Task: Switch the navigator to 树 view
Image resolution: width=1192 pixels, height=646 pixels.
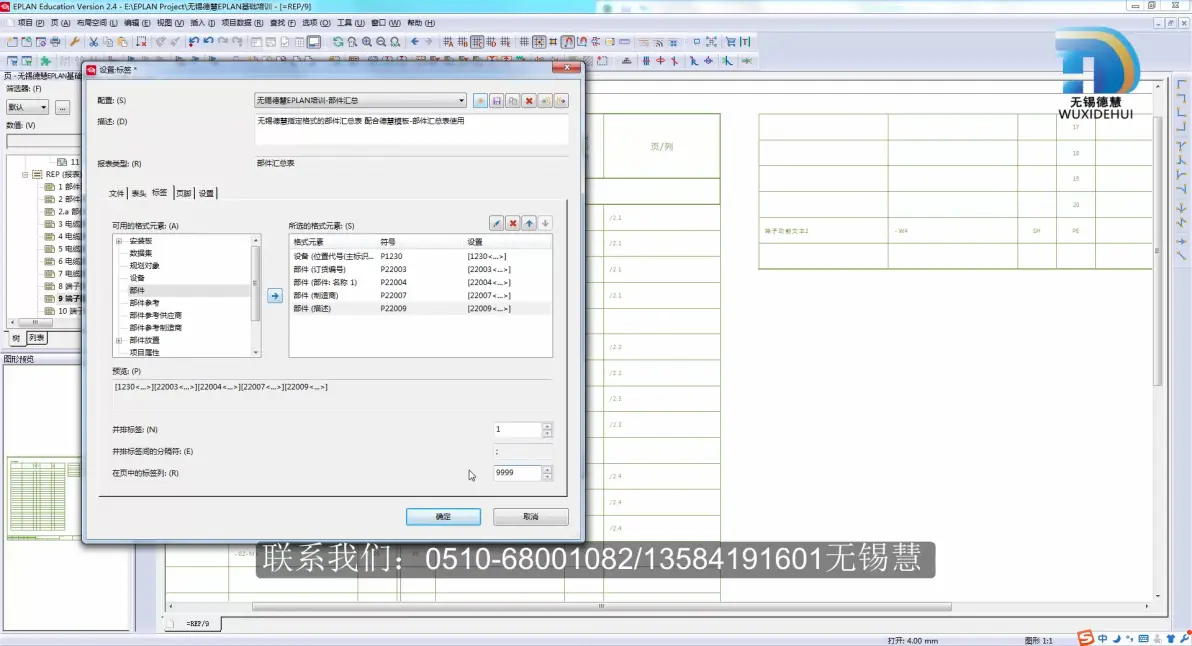Action: tap(16, 338)
